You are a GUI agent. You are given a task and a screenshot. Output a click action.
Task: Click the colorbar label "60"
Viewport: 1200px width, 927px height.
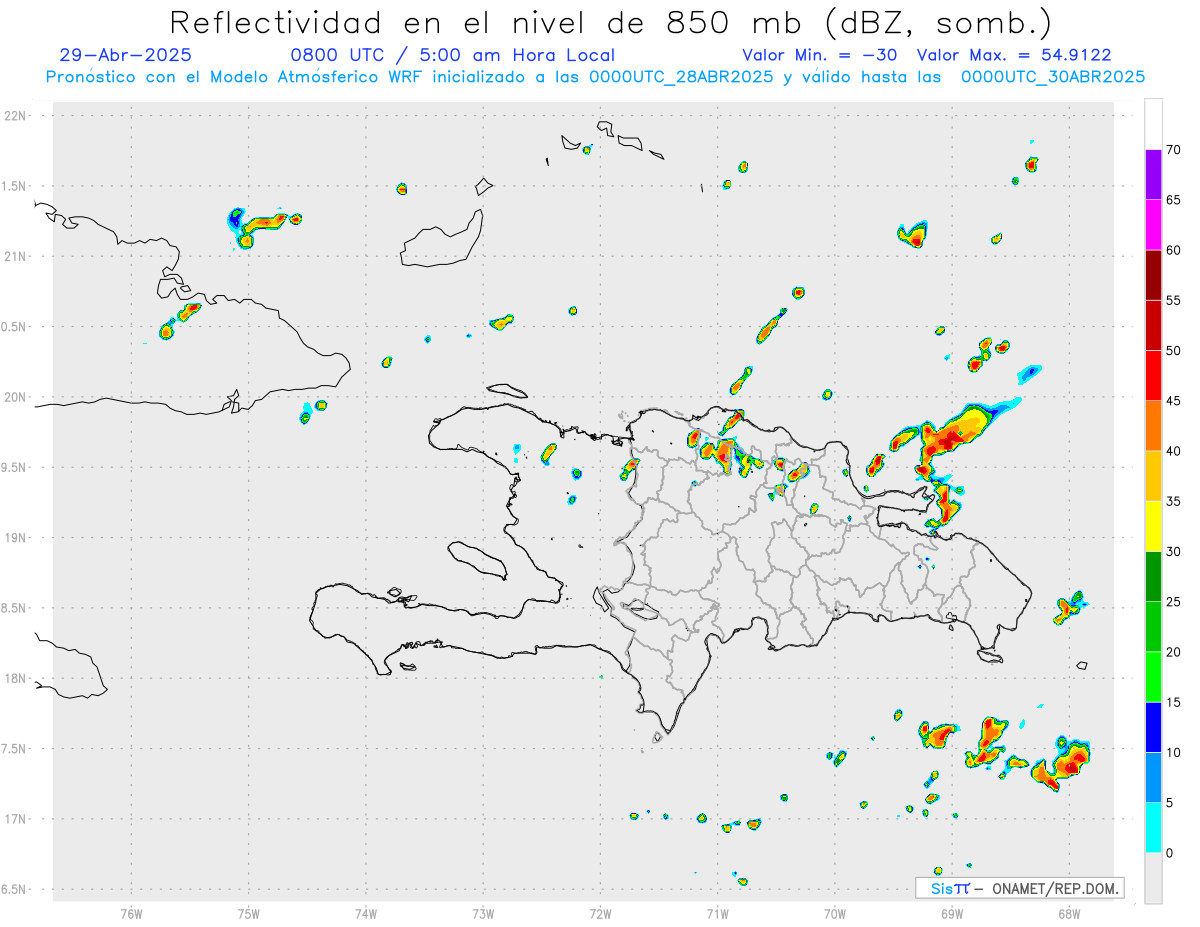(1174, 250)
